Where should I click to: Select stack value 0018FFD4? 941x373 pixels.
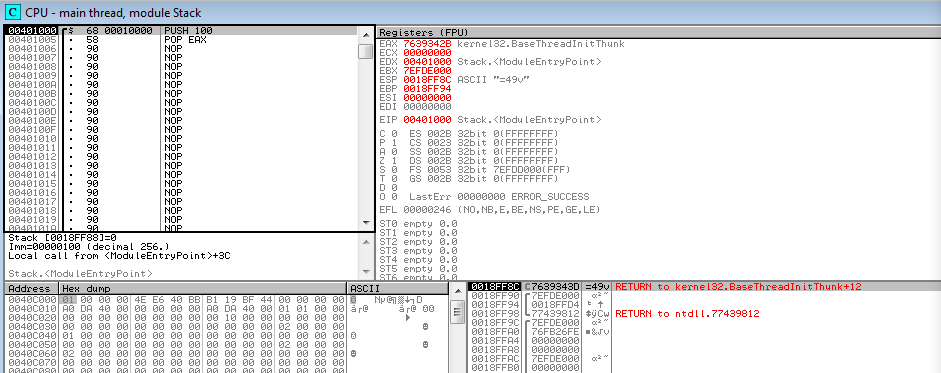coord(555,304)
